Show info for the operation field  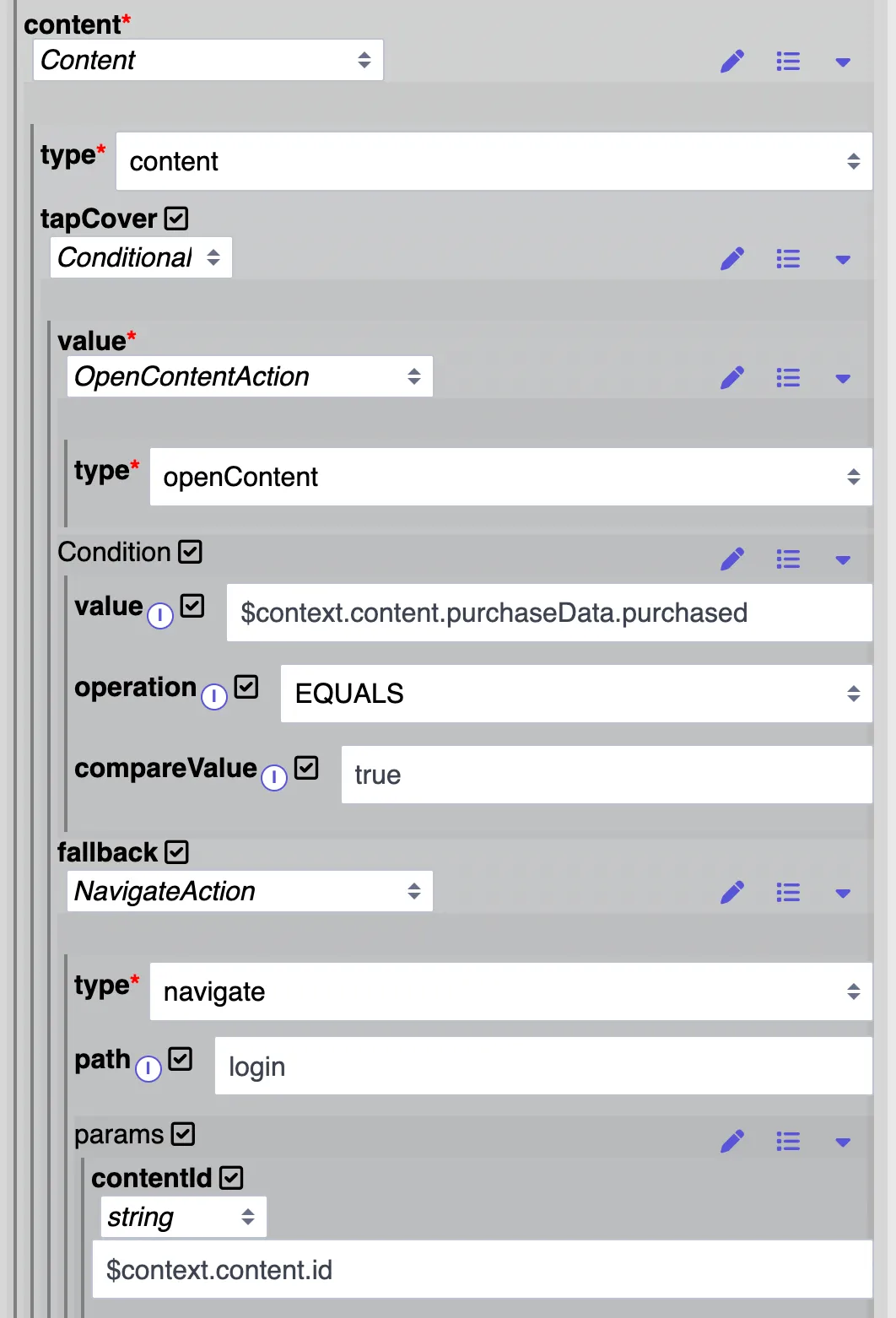tap(214, 697)
